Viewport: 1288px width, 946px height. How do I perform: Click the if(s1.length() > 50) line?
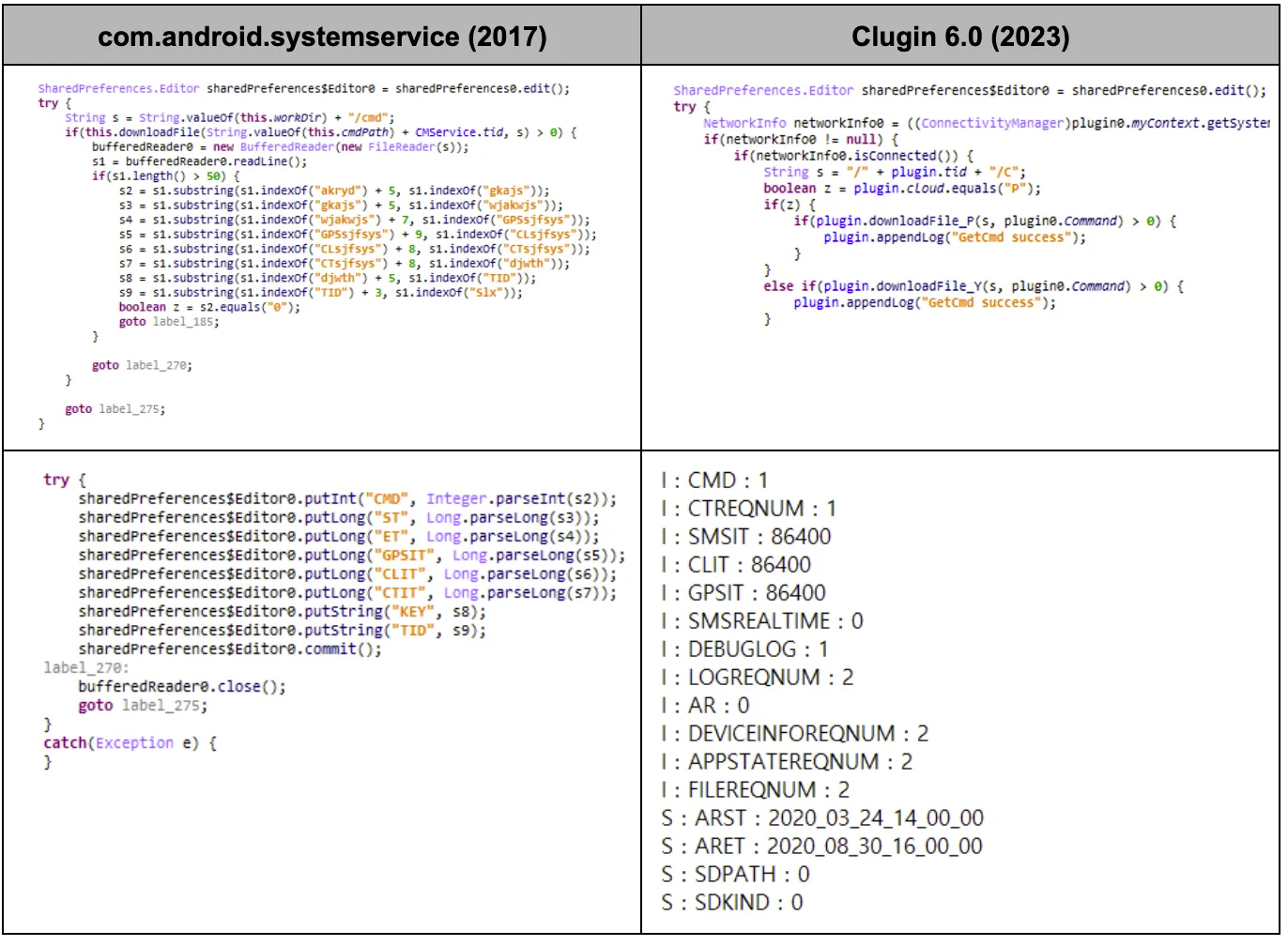click(165, 176)
